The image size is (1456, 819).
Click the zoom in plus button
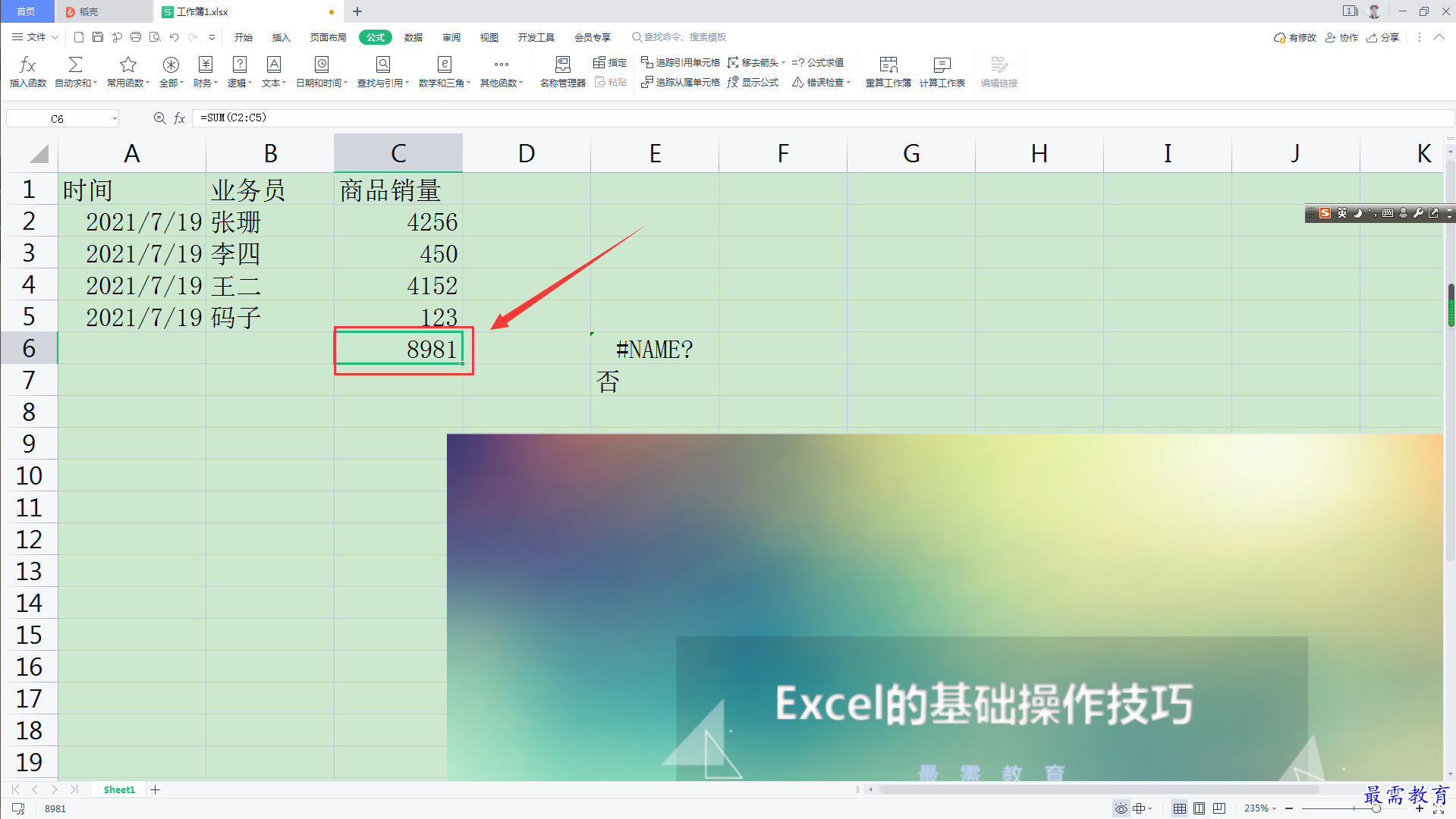point(1420,808)
